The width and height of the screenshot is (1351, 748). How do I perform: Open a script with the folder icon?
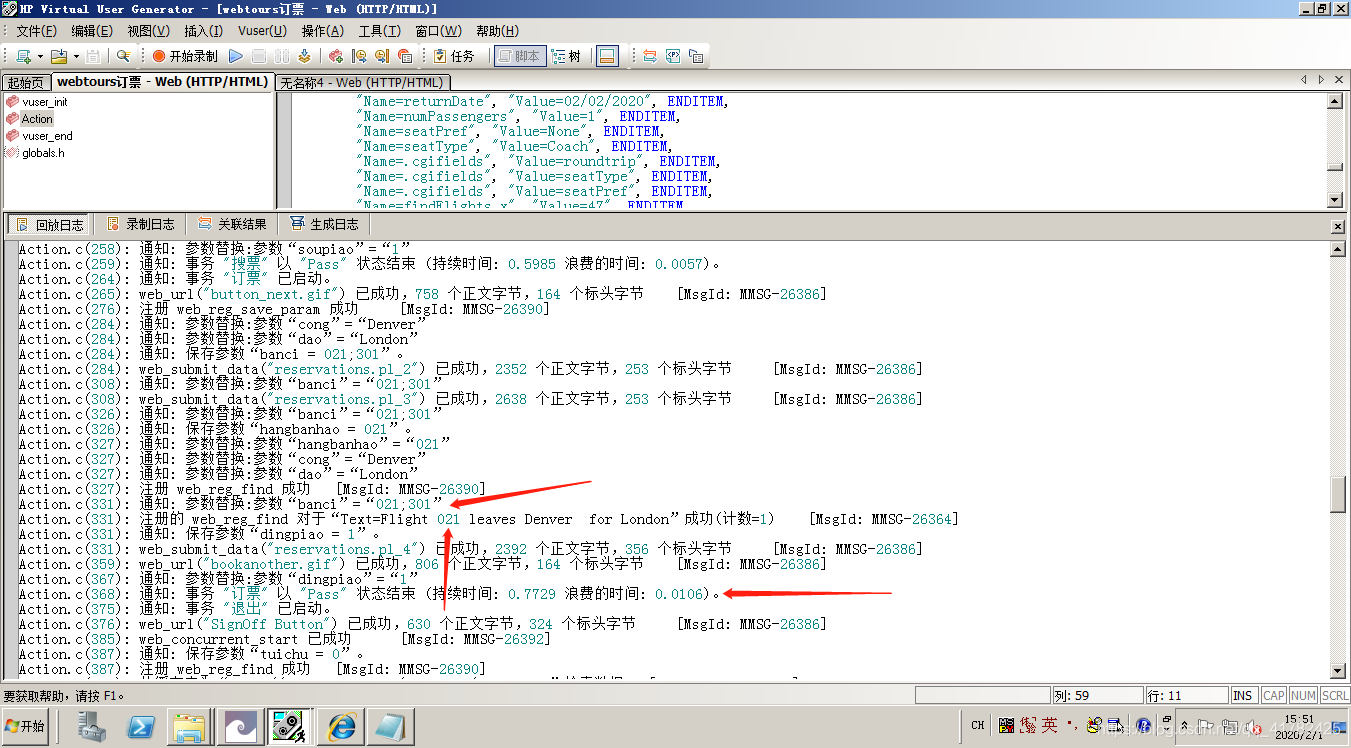pos(58,56)
